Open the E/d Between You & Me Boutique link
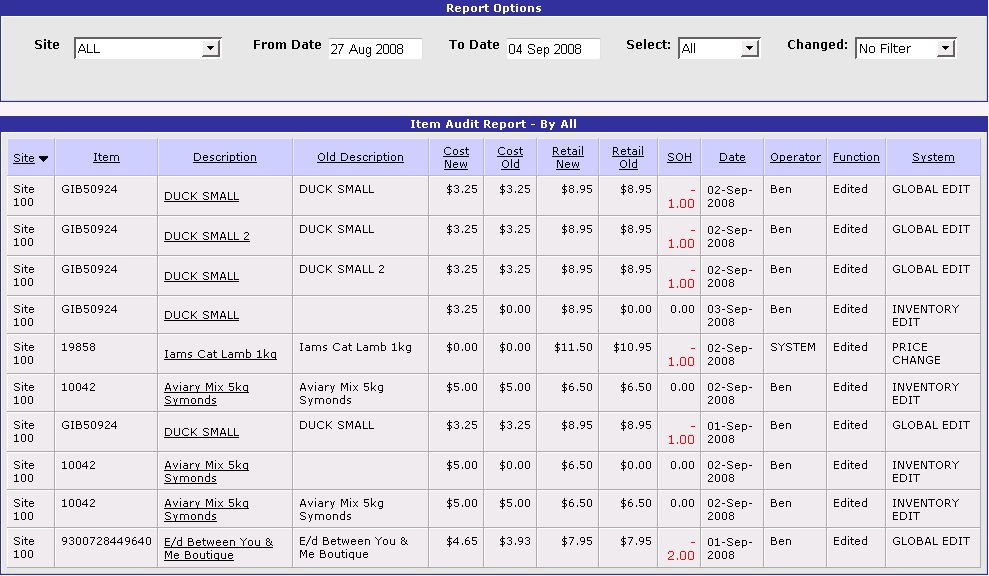 [x=218, y=548]
